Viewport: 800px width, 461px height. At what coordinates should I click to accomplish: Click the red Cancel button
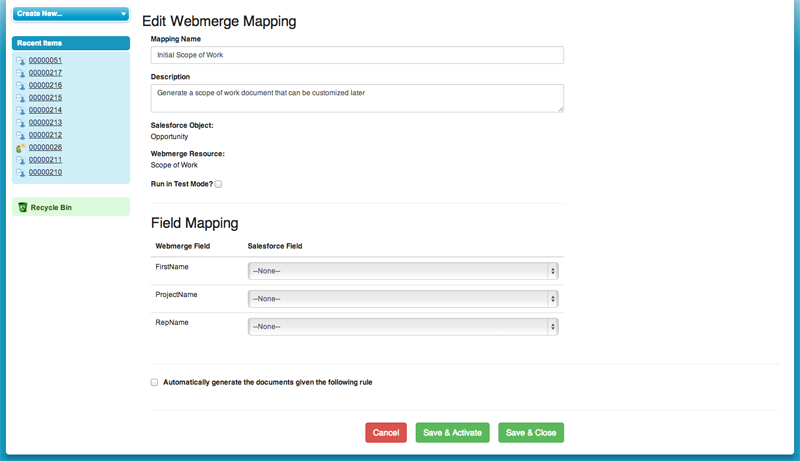386,432
